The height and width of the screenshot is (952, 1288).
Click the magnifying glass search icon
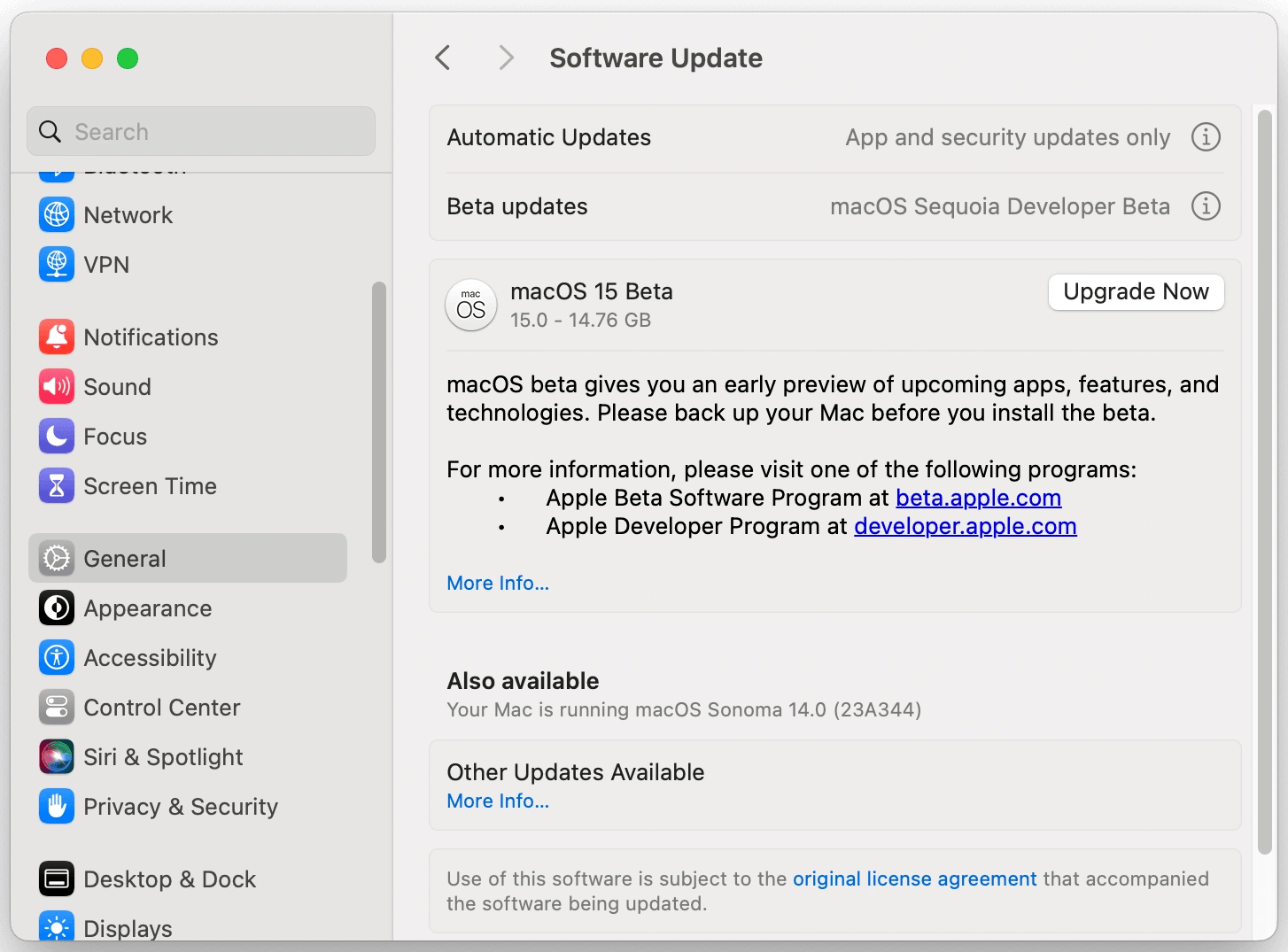point(50,132)
